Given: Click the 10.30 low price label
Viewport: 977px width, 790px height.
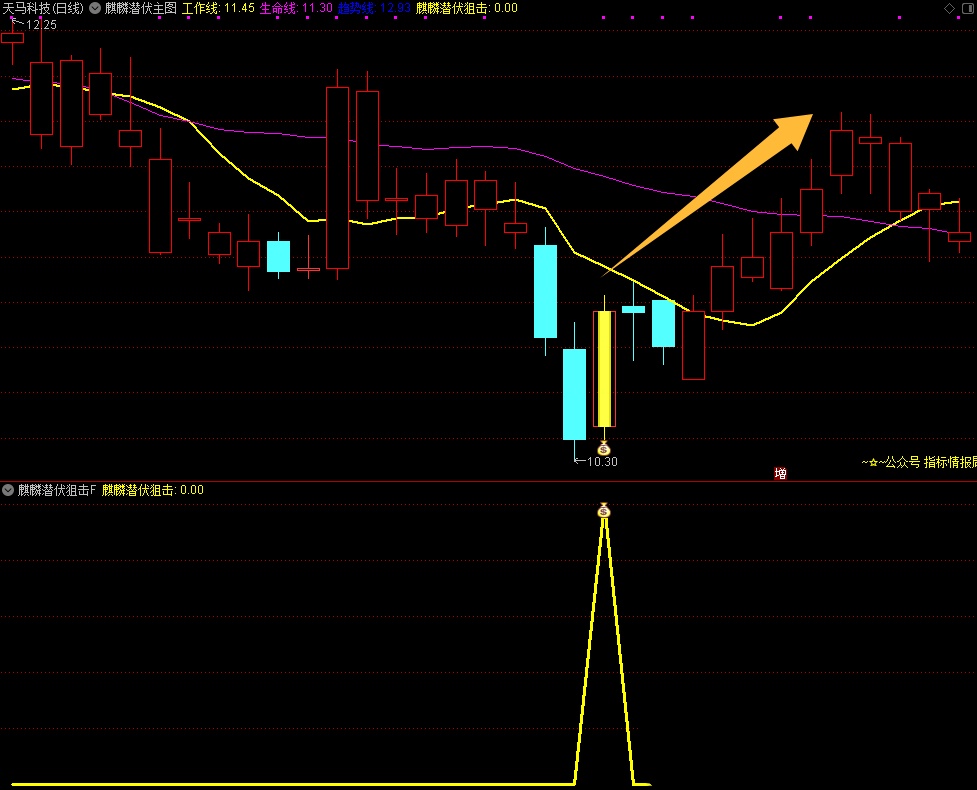Looking at the screenshot, I should (x=601, y=462).
